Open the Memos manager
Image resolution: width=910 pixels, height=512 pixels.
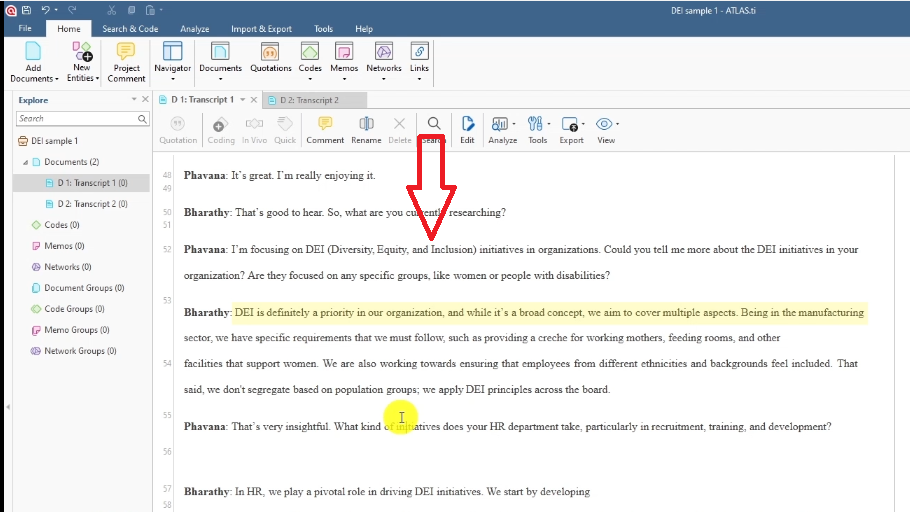pyautogui.click(x=344, y=62)
